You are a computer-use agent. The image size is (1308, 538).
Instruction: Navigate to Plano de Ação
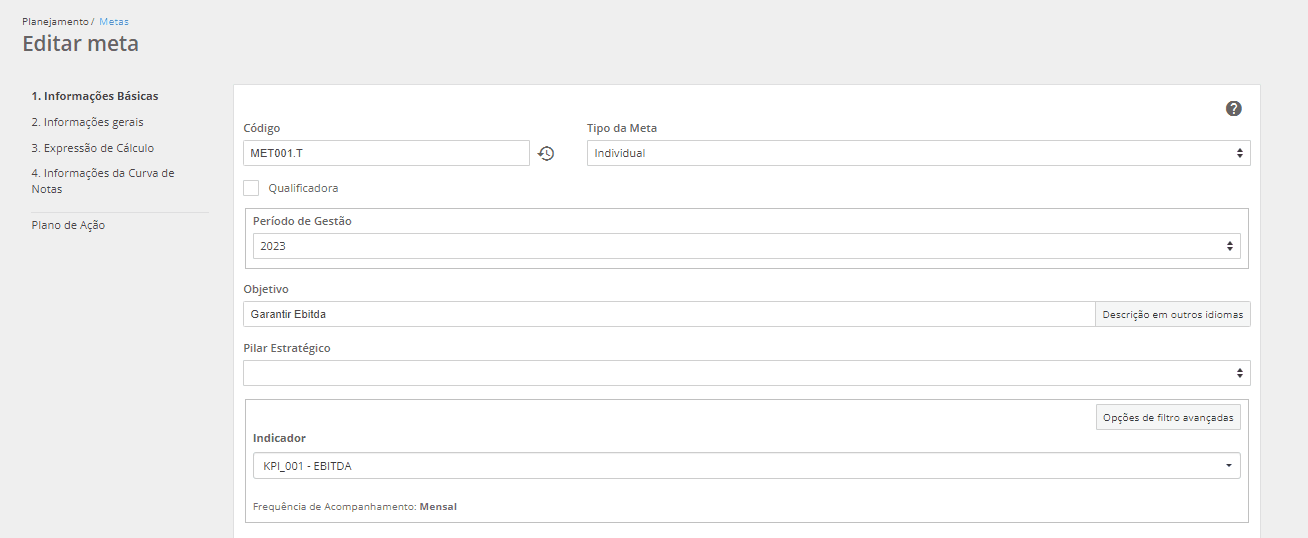(68, 225)
